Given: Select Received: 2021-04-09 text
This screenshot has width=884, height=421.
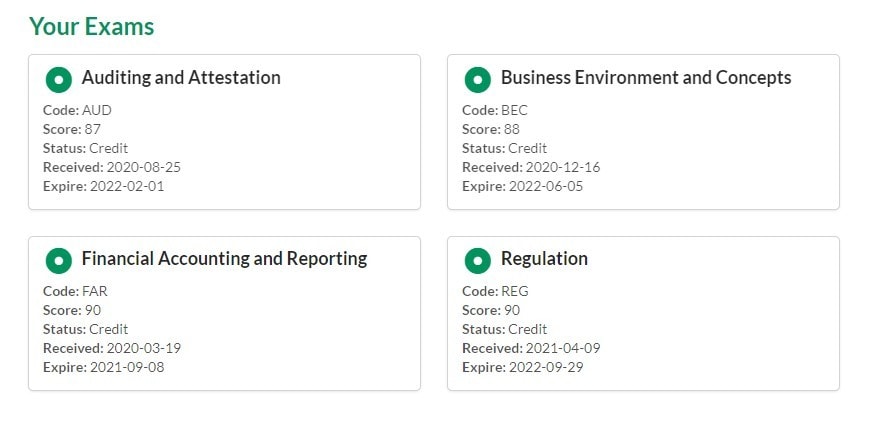Looking at the screenshot, I should pyautogui.click(x=531, y=348).
